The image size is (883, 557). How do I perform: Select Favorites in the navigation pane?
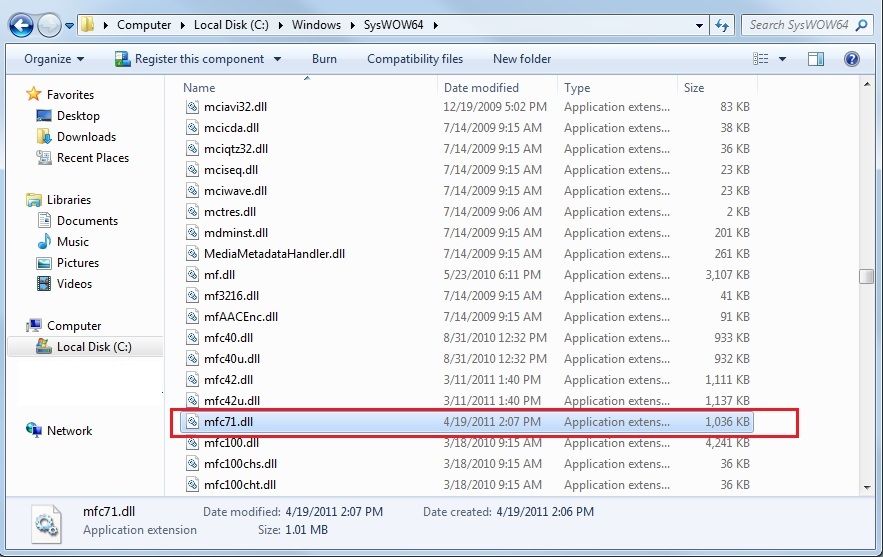pos(70,95)
